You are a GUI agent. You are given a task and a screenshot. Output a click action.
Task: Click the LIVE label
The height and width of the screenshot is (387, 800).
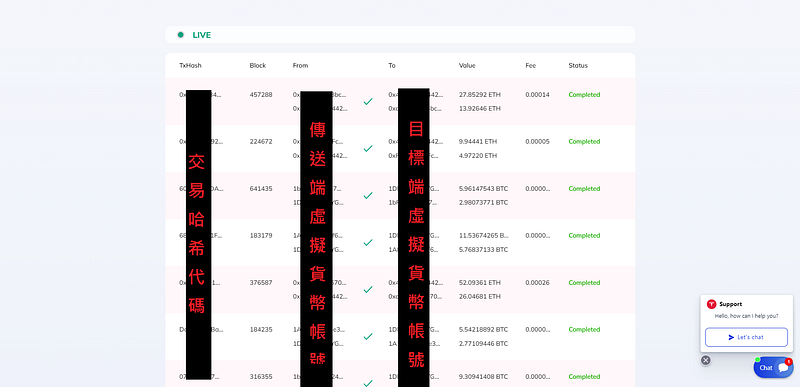tap(202, 35)
